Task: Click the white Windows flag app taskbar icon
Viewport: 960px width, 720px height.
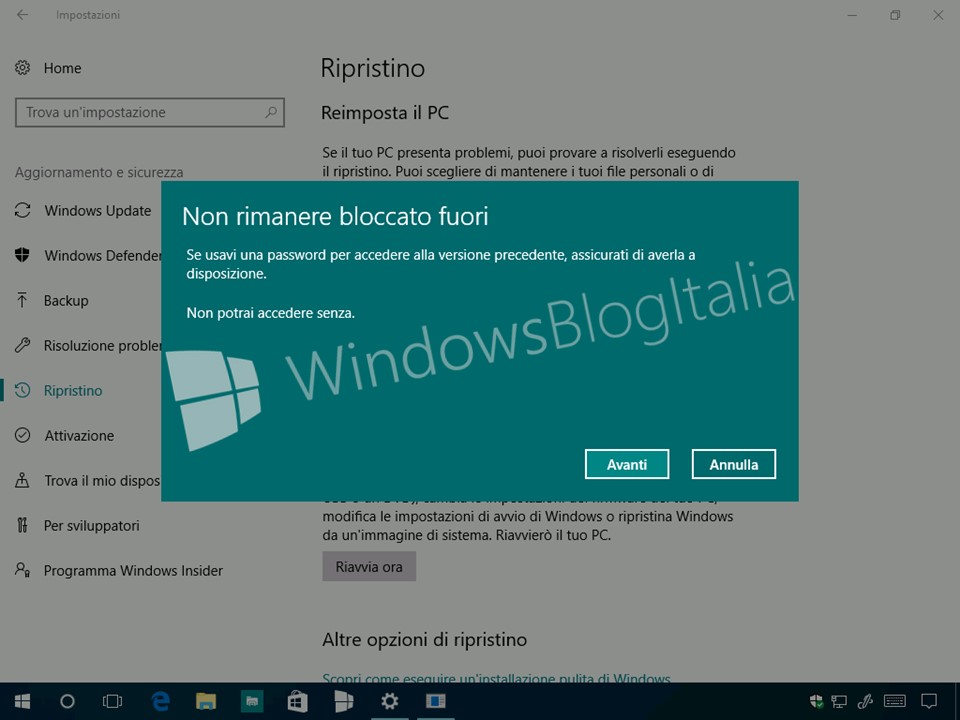Action: click(x=343, y=701)
